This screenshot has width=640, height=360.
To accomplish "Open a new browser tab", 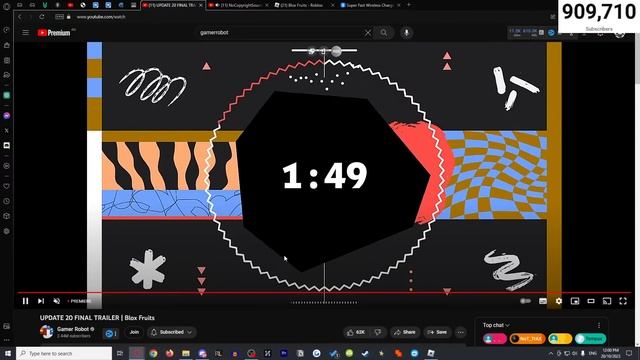I will 409,5.
